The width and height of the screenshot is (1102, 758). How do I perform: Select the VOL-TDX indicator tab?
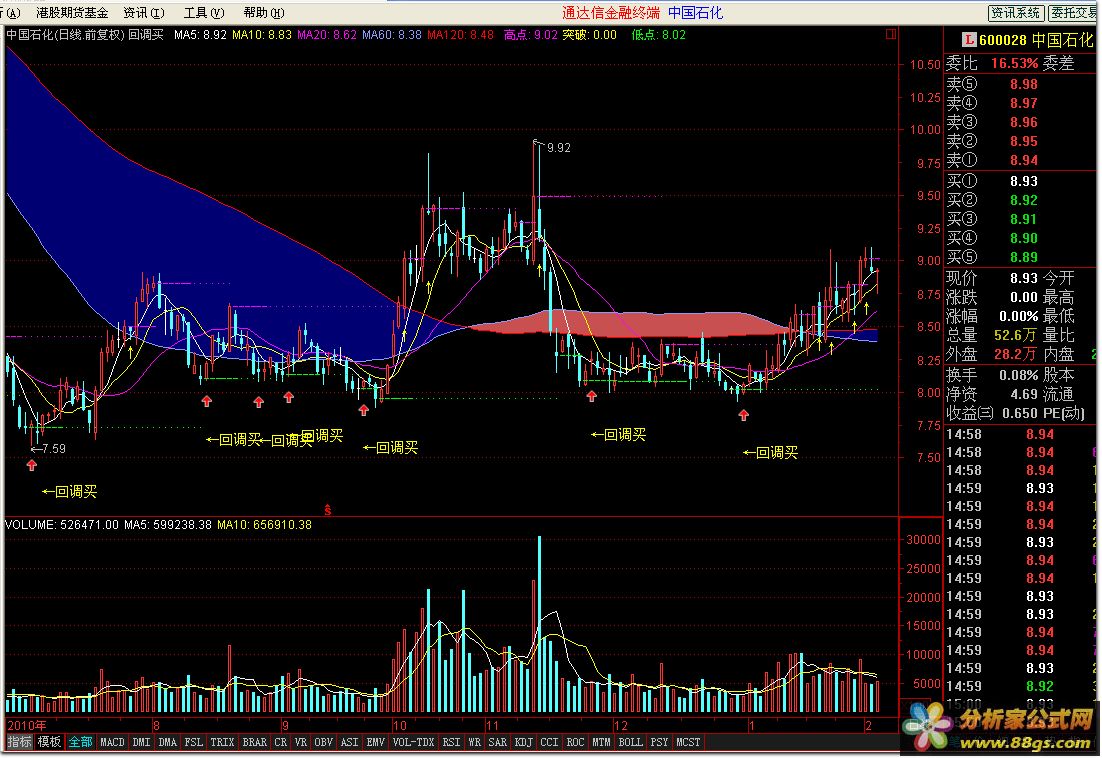point(413,742)
